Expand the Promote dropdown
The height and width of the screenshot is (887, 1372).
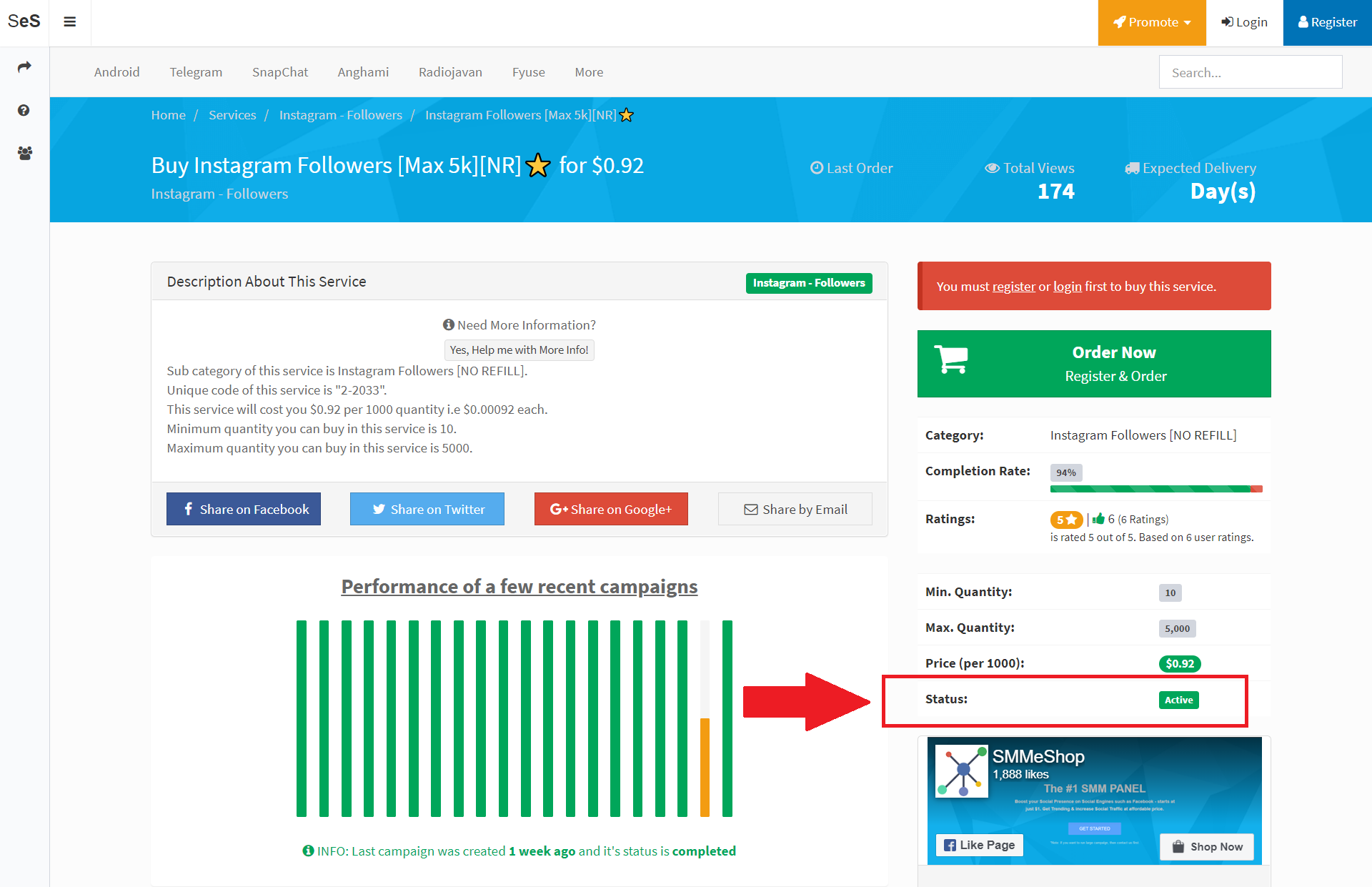pyautogui.click(x=1151, y=22)
